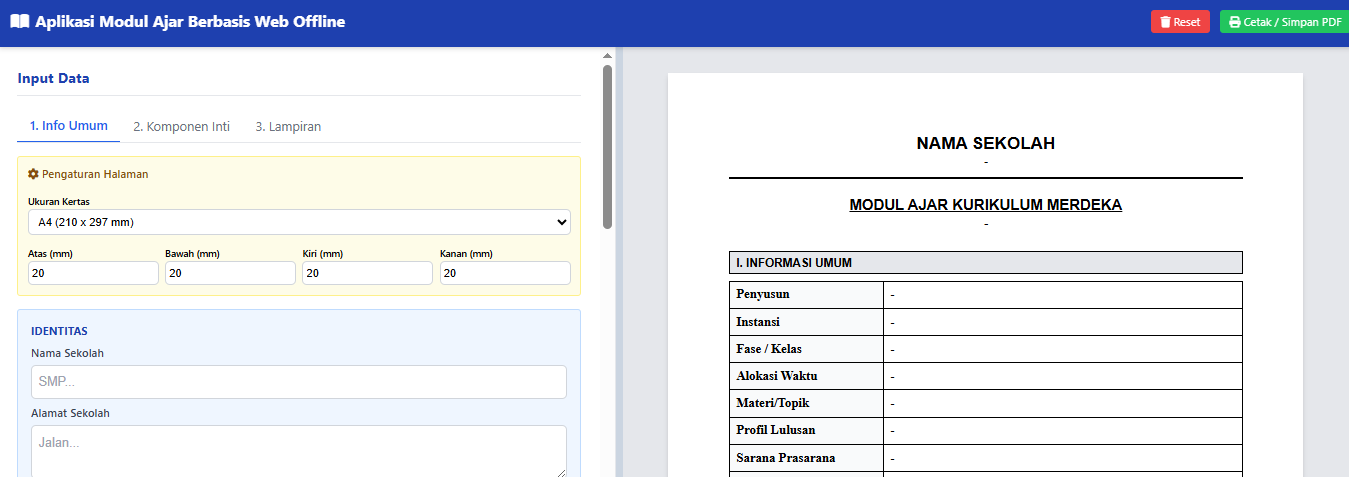Open the Ukuran Kertas paper size dropdown

[x=299, y=222]
